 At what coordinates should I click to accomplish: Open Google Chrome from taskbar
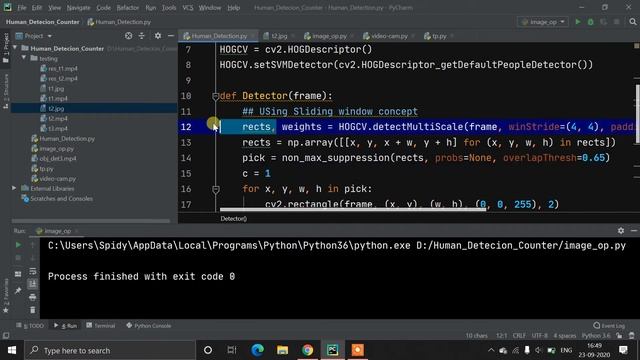[307, 350]
